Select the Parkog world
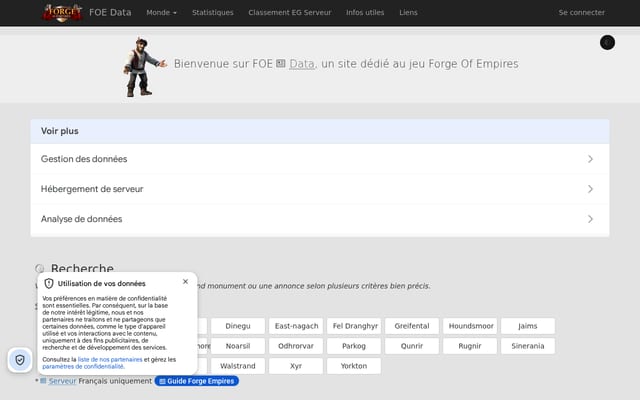Screen dimensions: 640x400 coord(354,346)
